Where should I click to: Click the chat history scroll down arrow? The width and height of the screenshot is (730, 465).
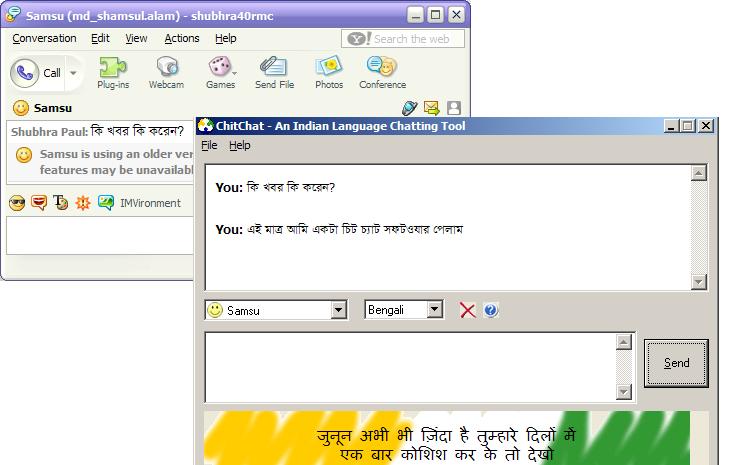click(699, 282)
